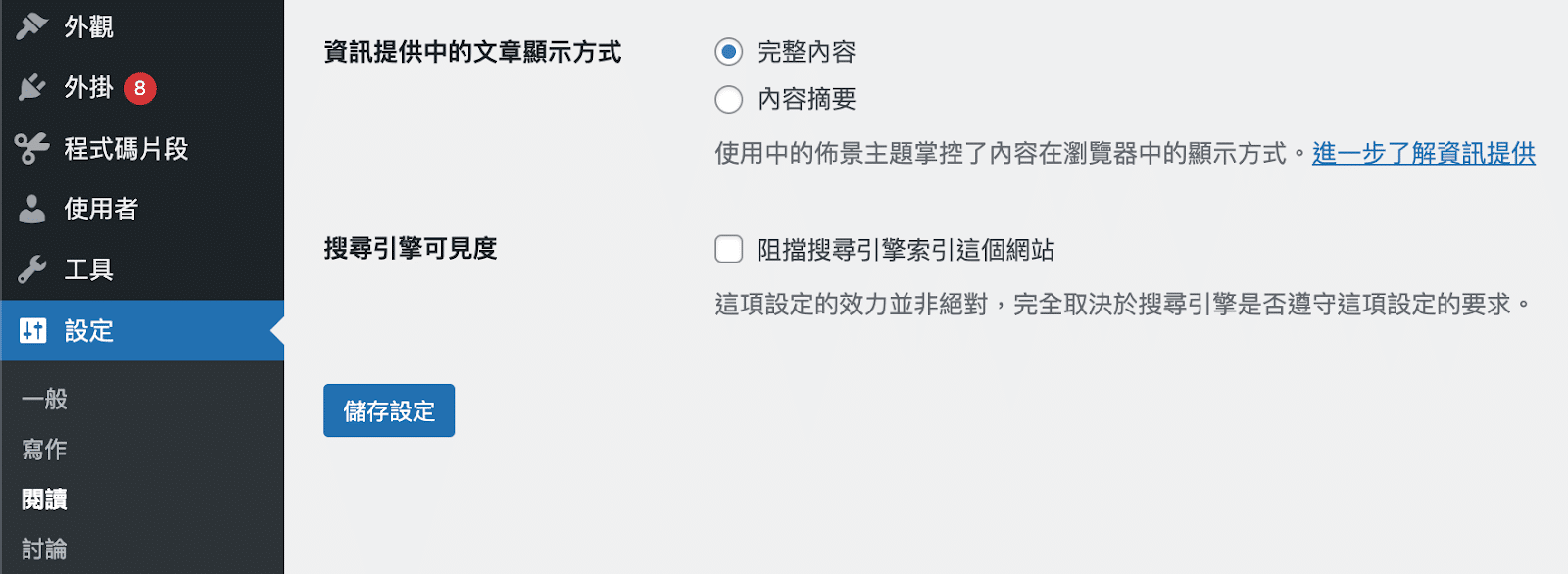Open the 使用者 menu label in sidebar
The height and width of the screenshot is (574, 1568).
click(101, 209)
